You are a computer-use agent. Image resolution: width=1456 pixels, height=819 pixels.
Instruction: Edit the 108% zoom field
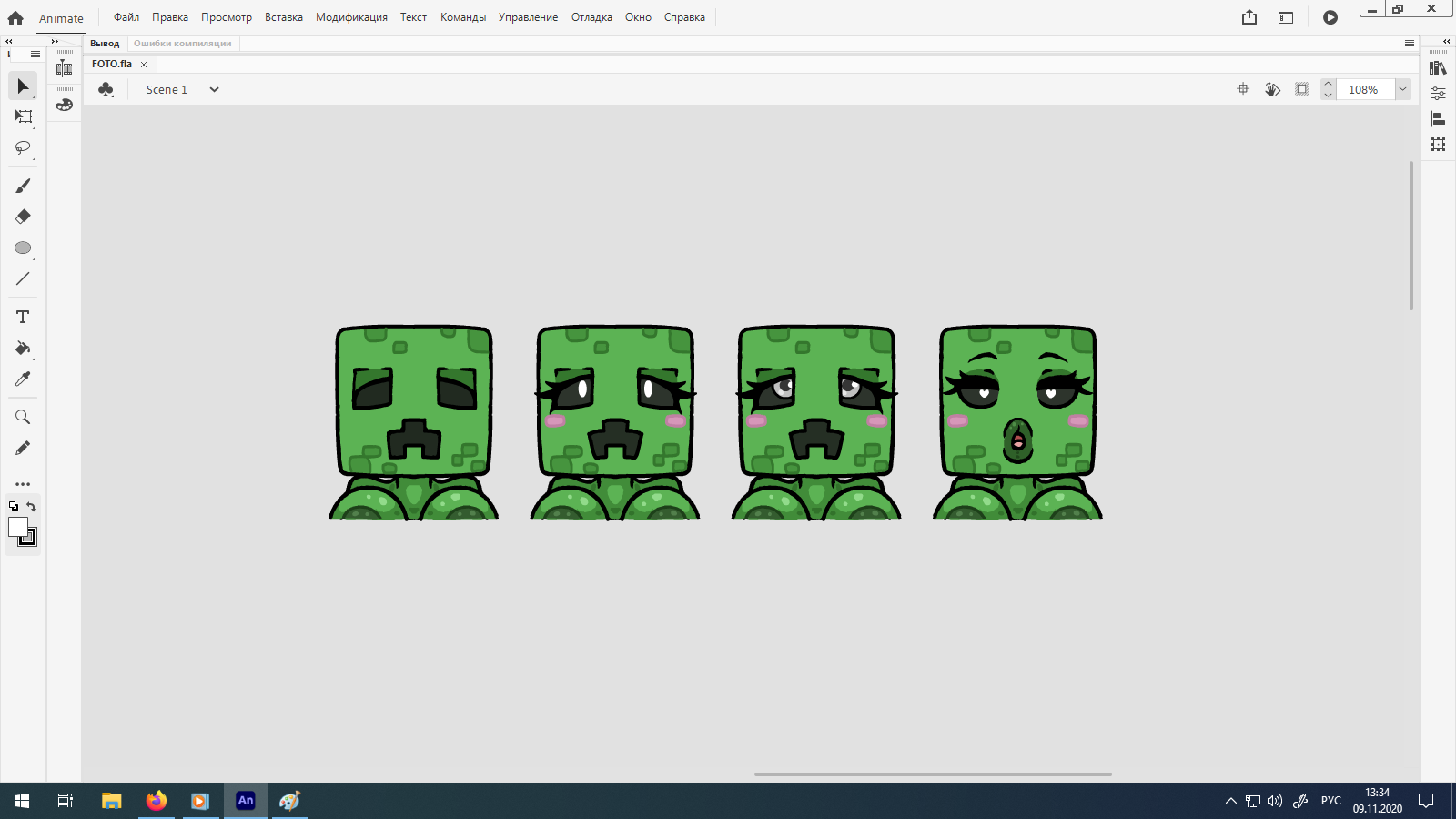tap(1365, 89)
